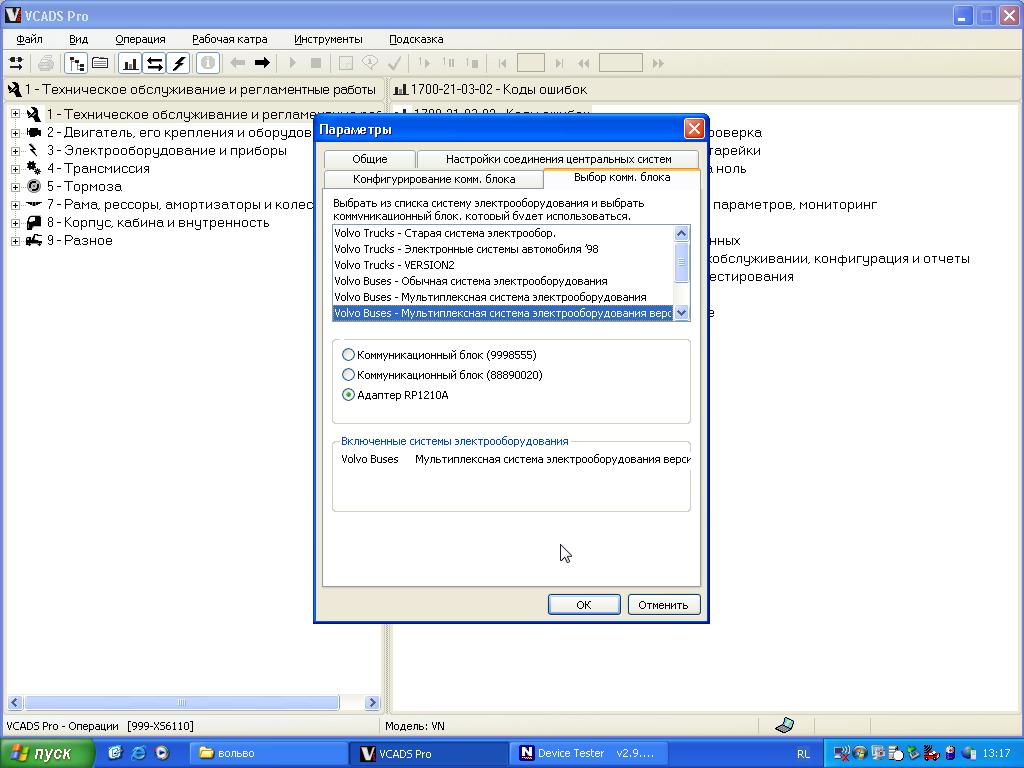Image resolution: width=1024 pixels, height=768 pixels.
Task: Open the Подсказка menu
Action: [416, 39]
